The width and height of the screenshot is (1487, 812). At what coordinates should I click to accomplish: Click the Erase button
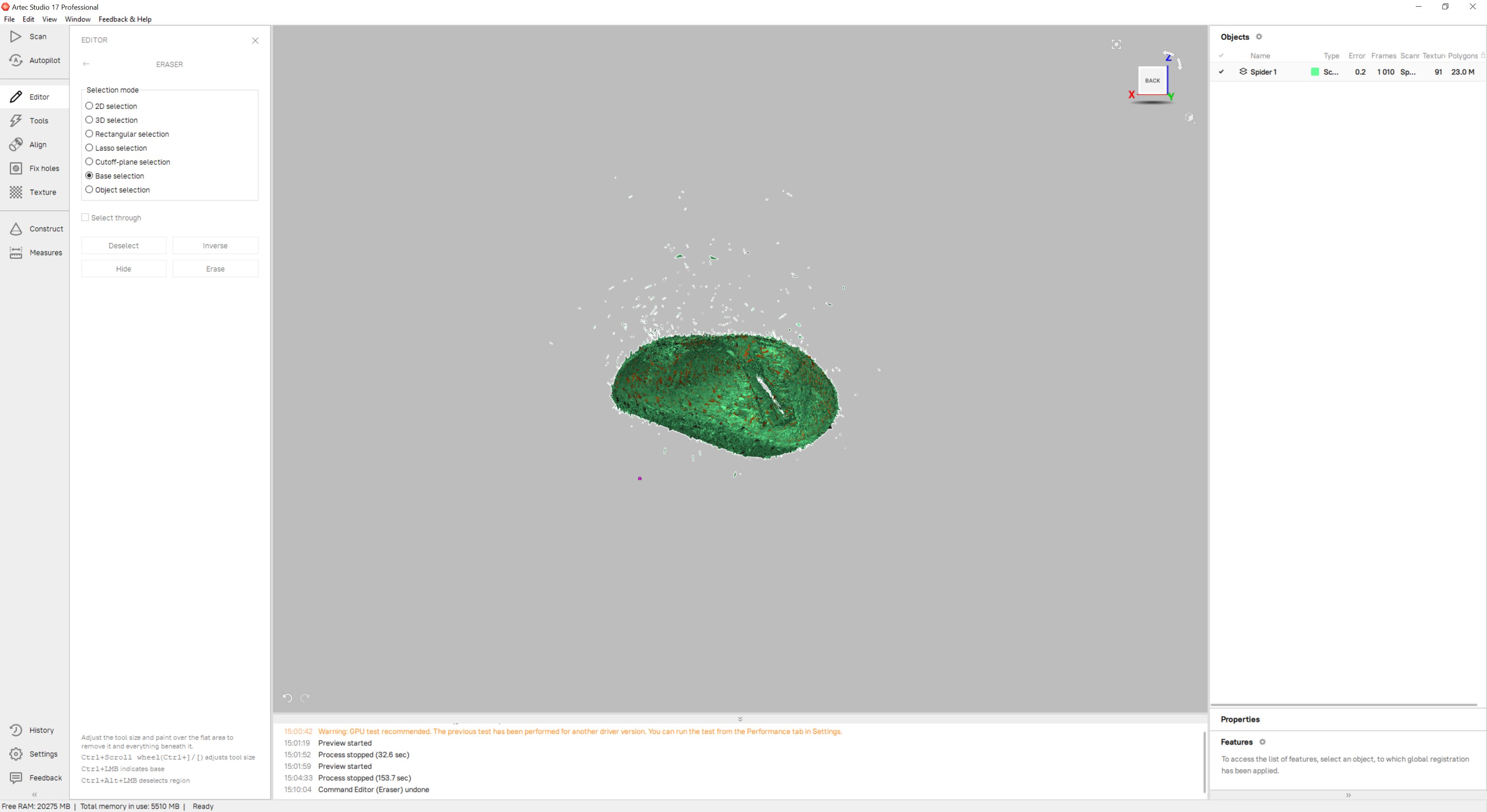pyautogui.click(x=215, y=268)
